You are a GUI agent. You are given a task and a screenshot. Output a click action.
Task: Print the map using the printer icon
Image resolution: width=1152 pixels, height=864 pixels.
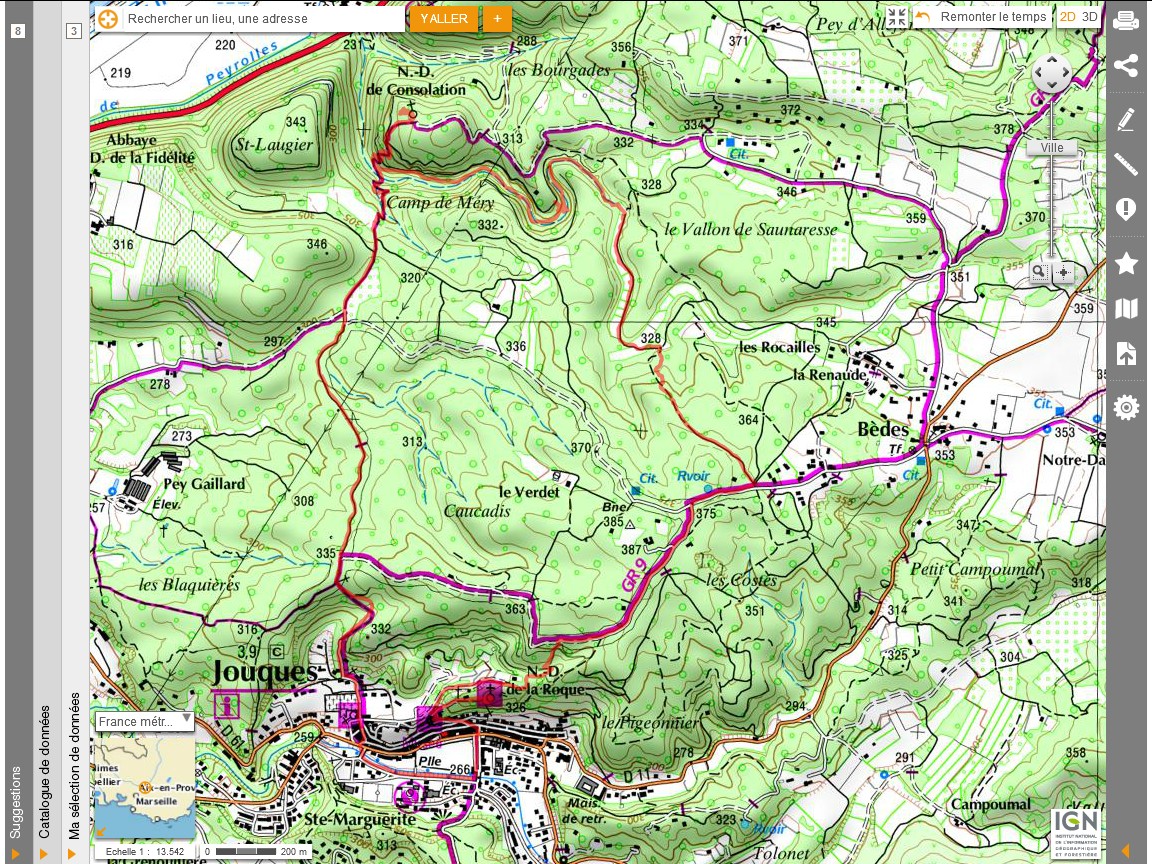(x=1126, y=21)
